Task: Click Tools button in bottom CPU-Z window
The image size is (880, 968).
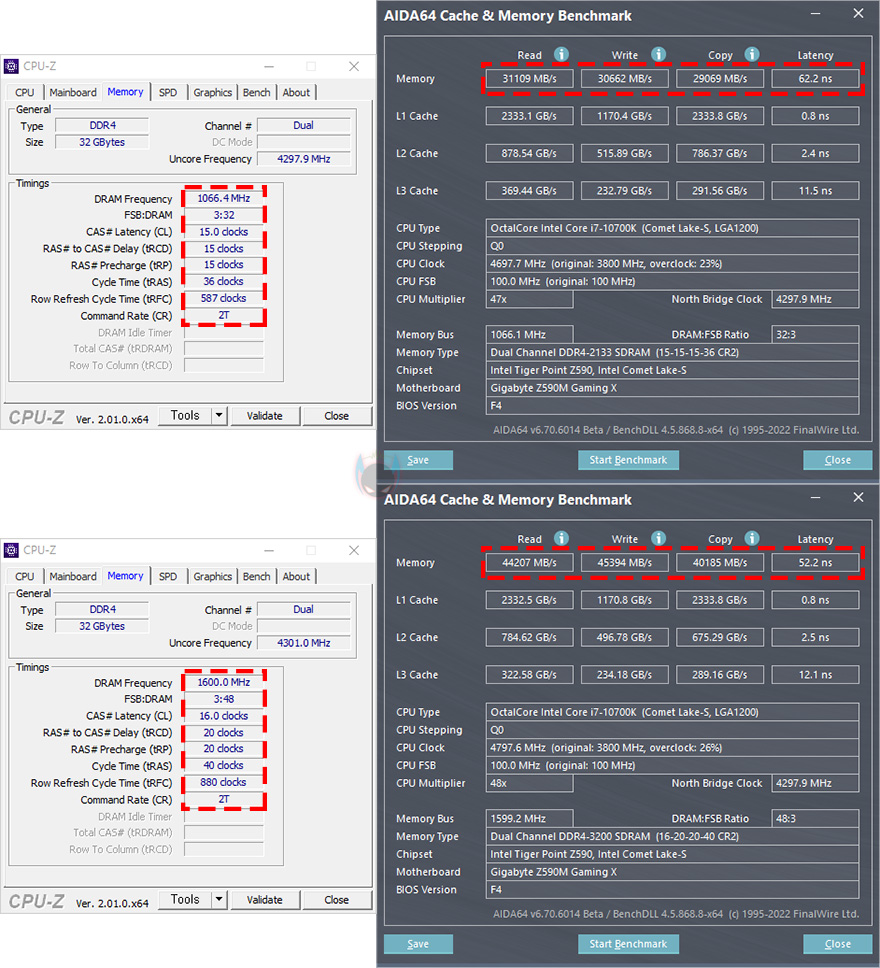Action: pos(185,899)
